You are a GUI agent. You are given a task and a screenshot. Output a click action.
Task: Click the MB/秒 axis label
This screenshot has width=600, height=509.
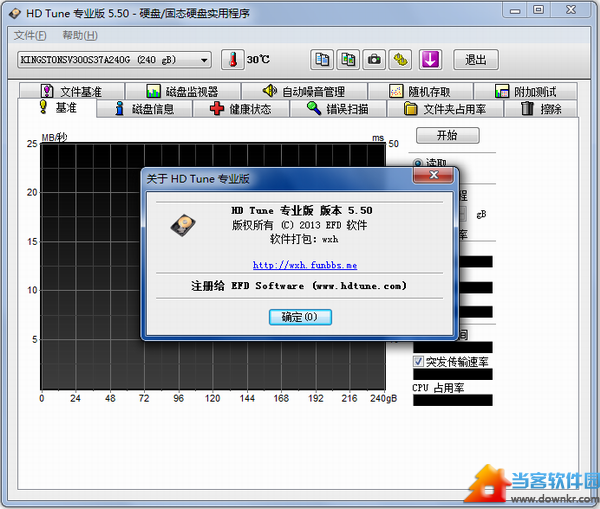pos(54,137)
